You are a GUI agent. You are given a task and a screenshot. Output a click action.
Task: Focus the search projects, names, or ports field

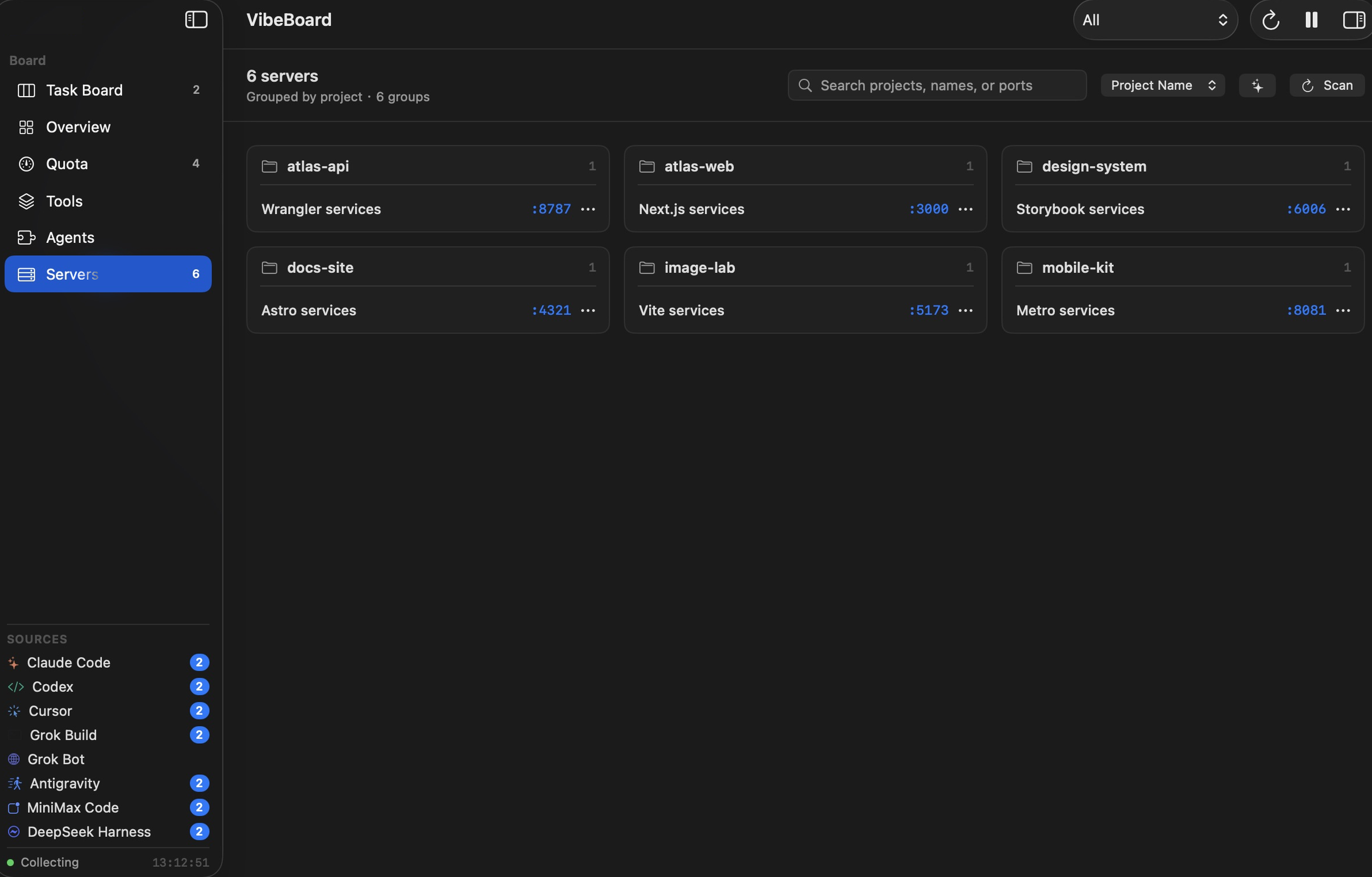point(937,85)
